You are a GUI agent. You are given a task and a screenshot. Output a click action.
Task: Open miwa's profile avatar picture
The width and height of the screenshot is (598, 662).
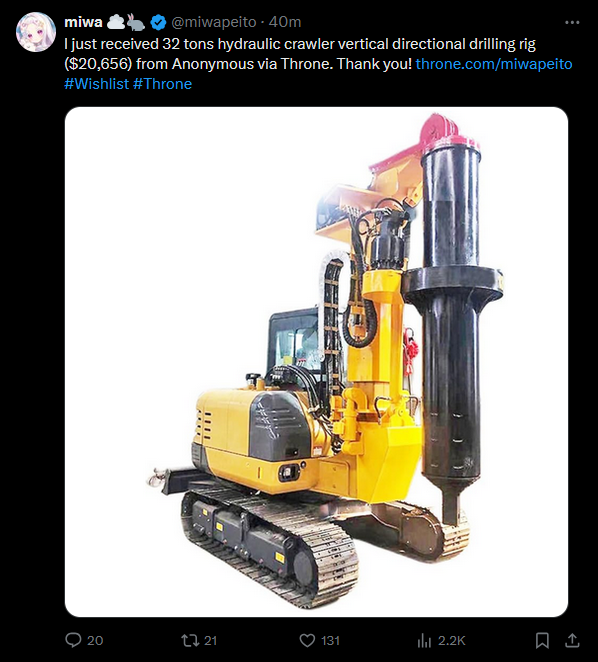36,32
